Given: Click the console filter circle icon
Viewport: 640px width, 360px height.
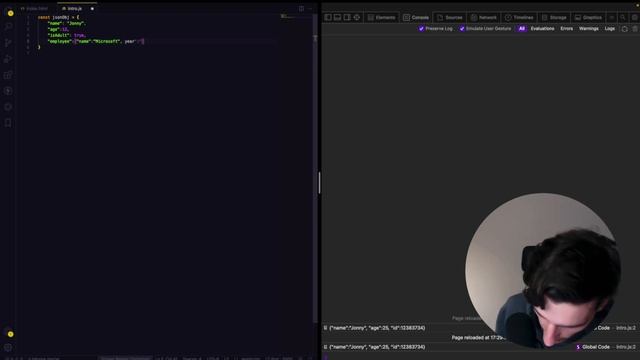Looking at the screenshot, I should point(624,29).
